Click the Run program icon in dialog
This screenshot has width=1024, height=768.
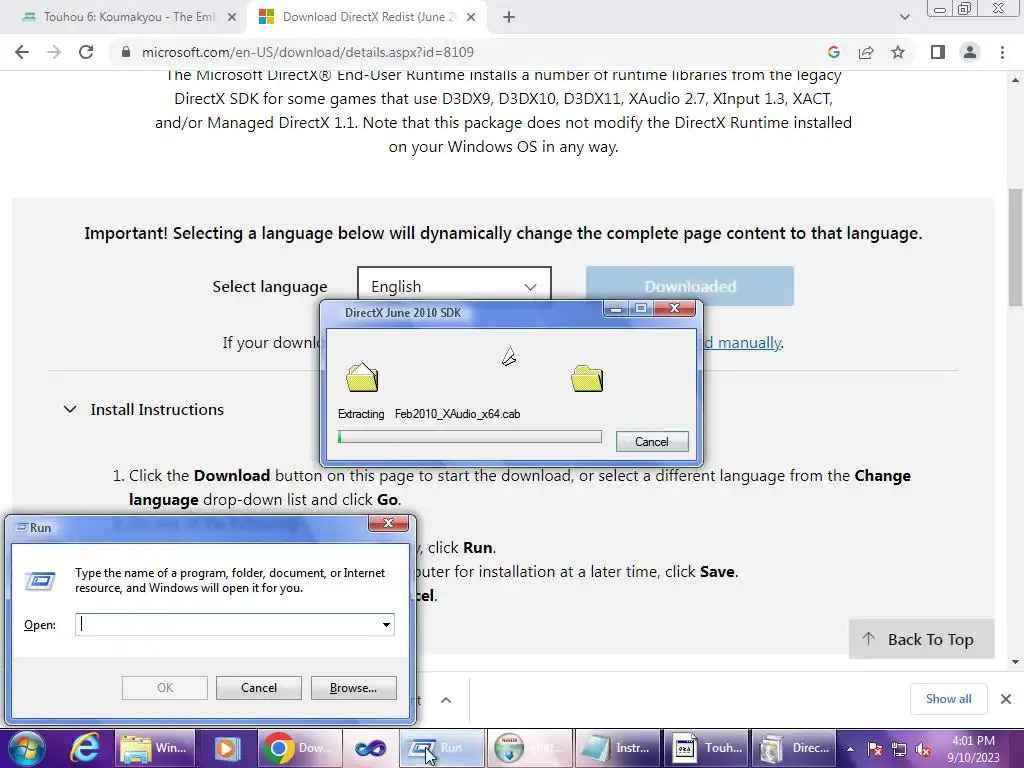point(40,581)
